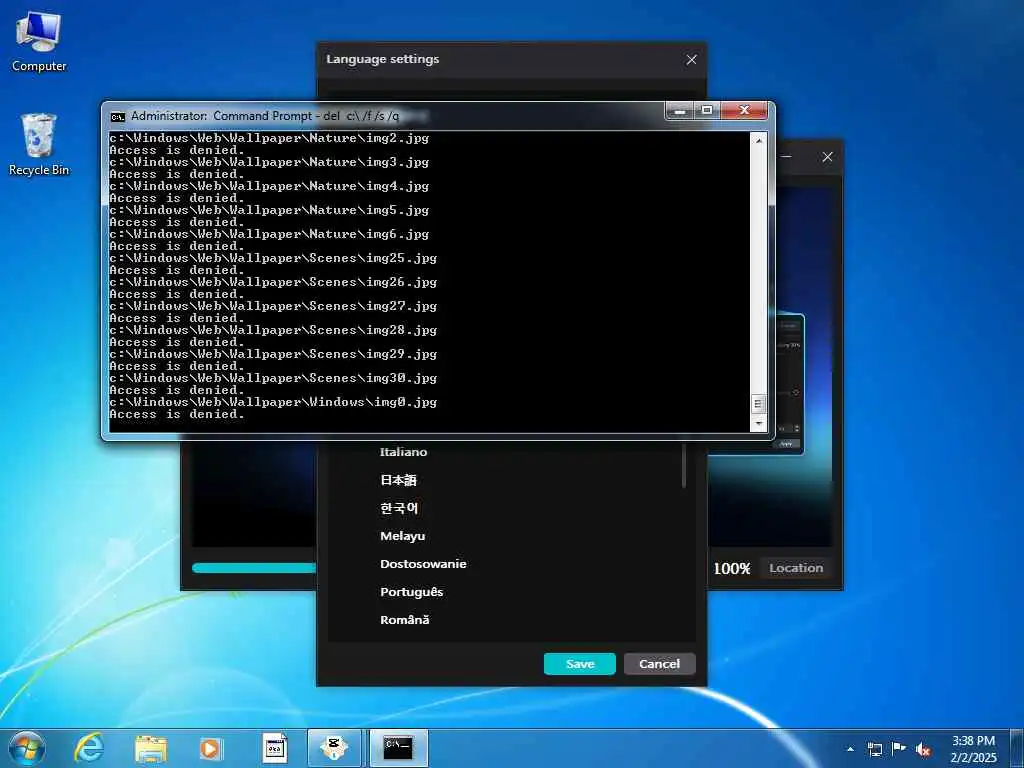Image resolution: width=1024 pixels, height=768 pixels.
Task: Pick Română from the language list
Action: [x=404, y=620]
